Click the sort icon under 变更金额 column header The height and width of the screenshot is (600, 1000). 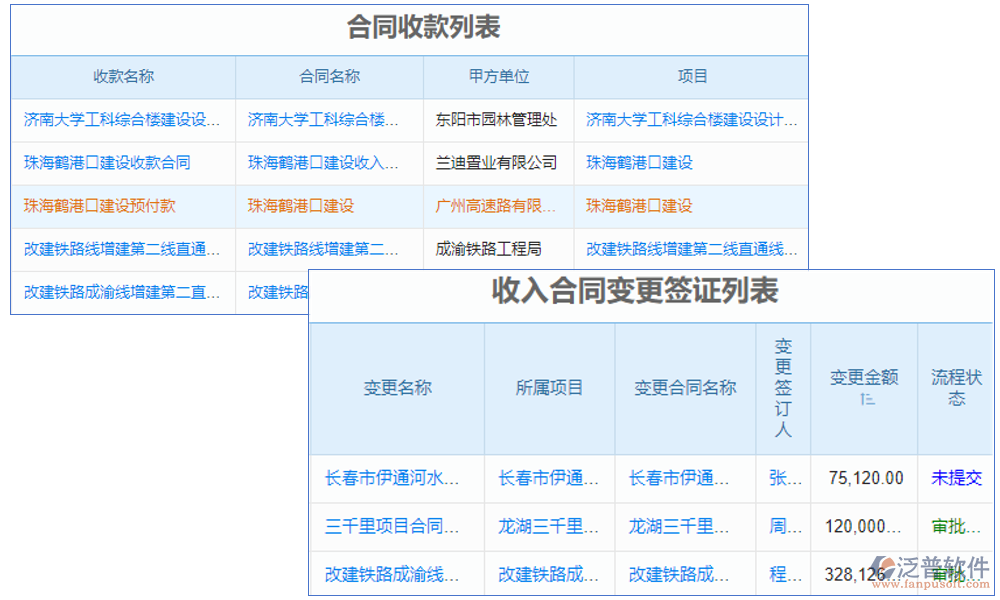coord(866,397)
